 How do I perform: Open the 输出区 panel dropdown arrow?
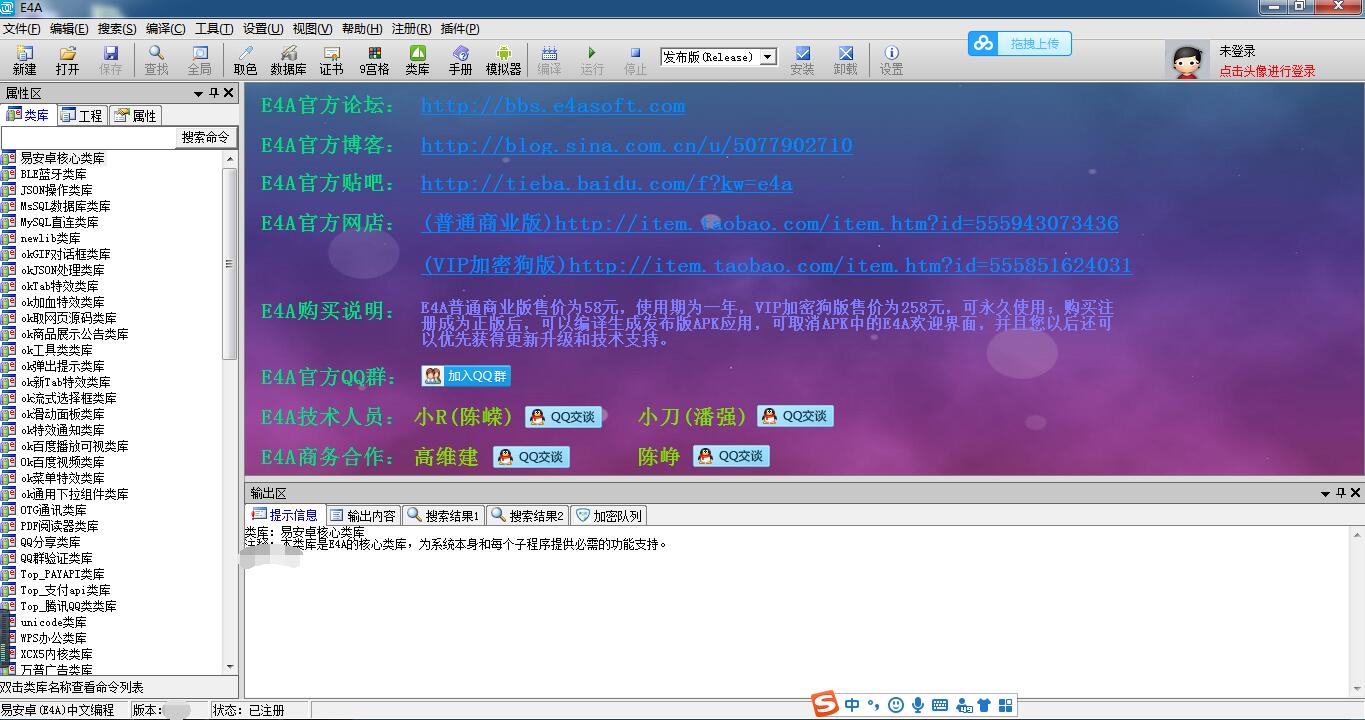tap(1325, 493)
